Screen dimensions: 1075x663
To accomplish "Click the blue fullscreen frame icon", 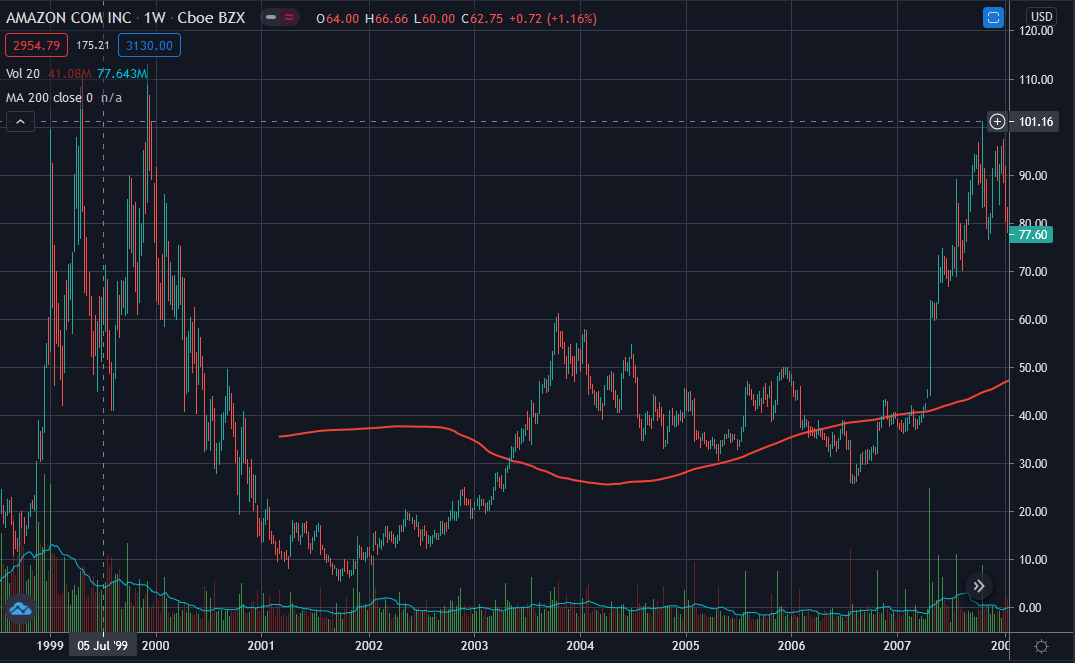I will pyautogui.click(x=993, y=17).
